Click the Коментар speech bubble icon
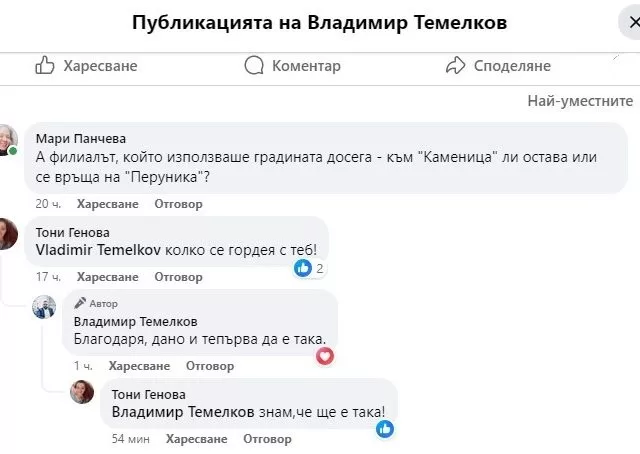 click(x=254, y=65)
